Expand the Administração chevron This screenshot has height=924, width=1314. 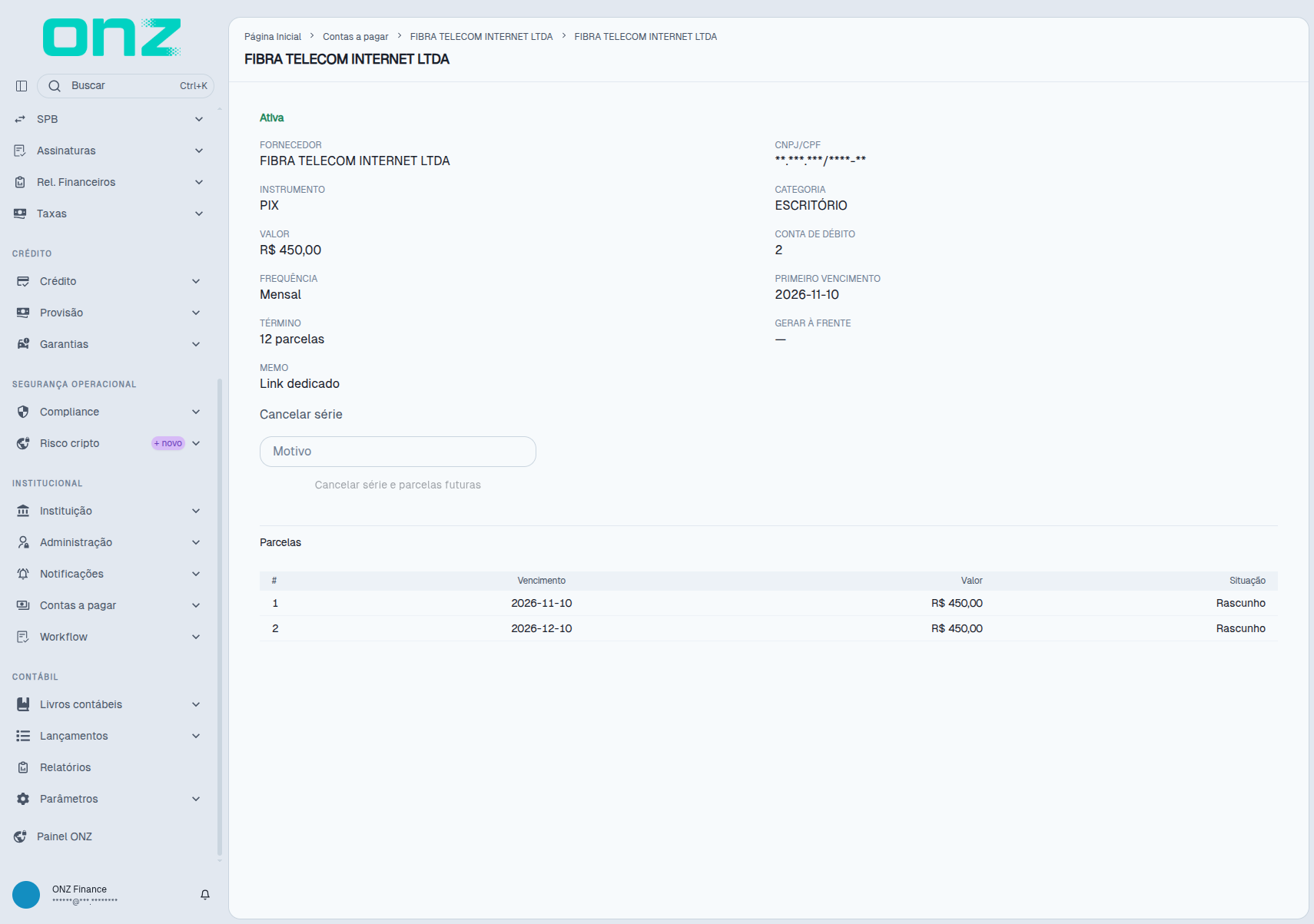(196, 542)
